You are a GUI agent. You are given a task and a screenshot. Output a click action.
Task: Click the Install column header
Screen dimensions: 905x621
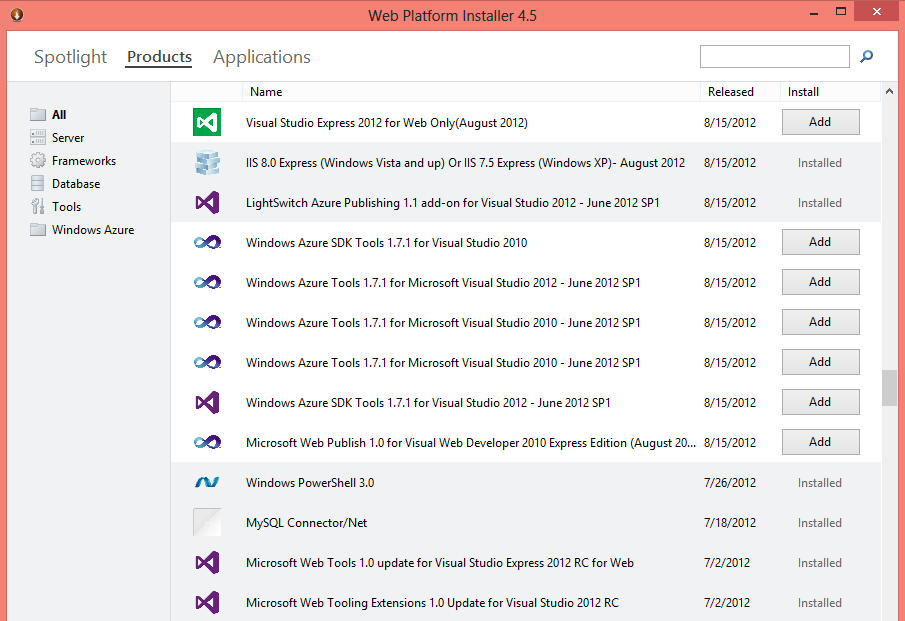pos(830,92)
